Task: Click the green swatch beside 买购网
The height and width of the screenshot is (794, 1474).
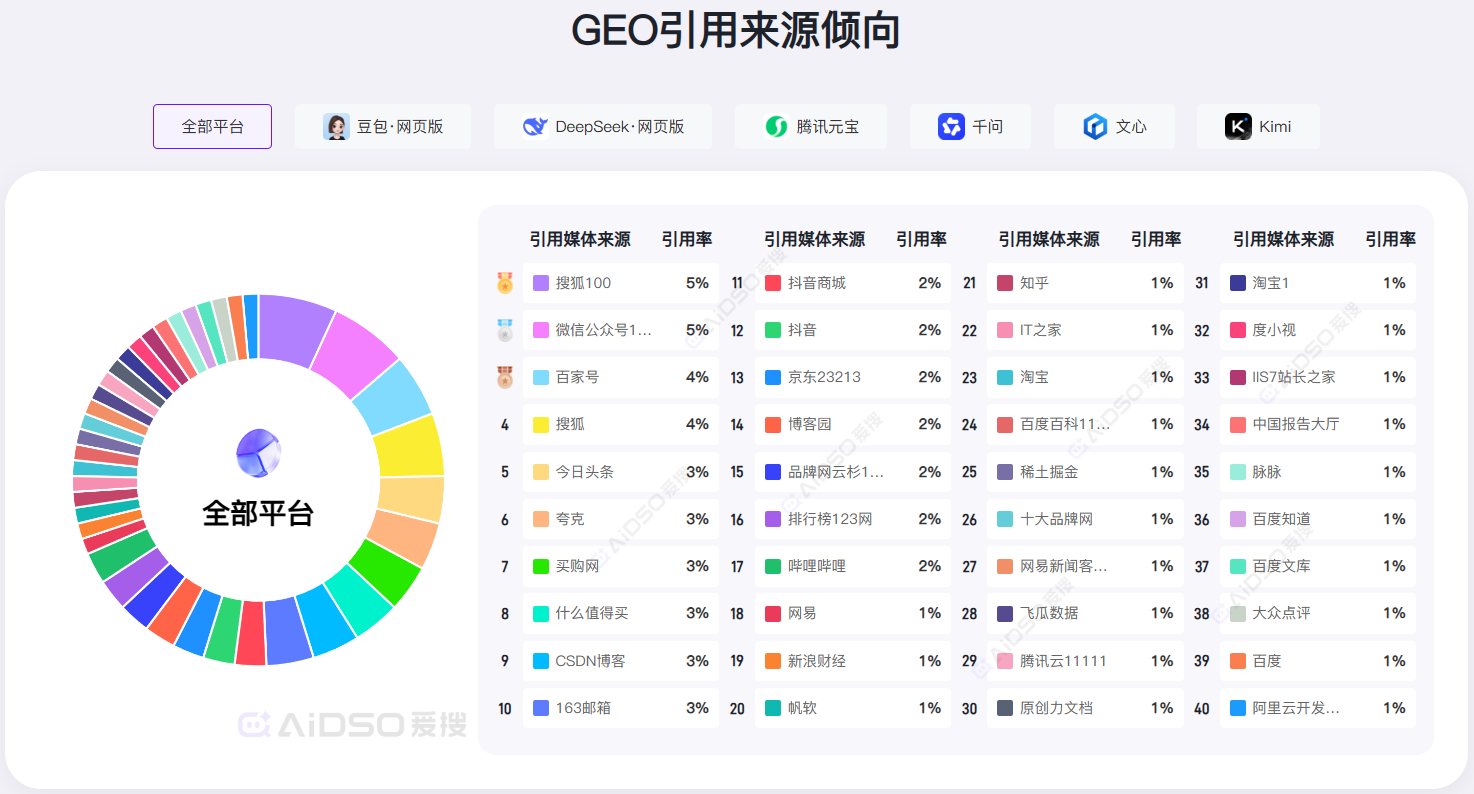Action: point(541,567)
